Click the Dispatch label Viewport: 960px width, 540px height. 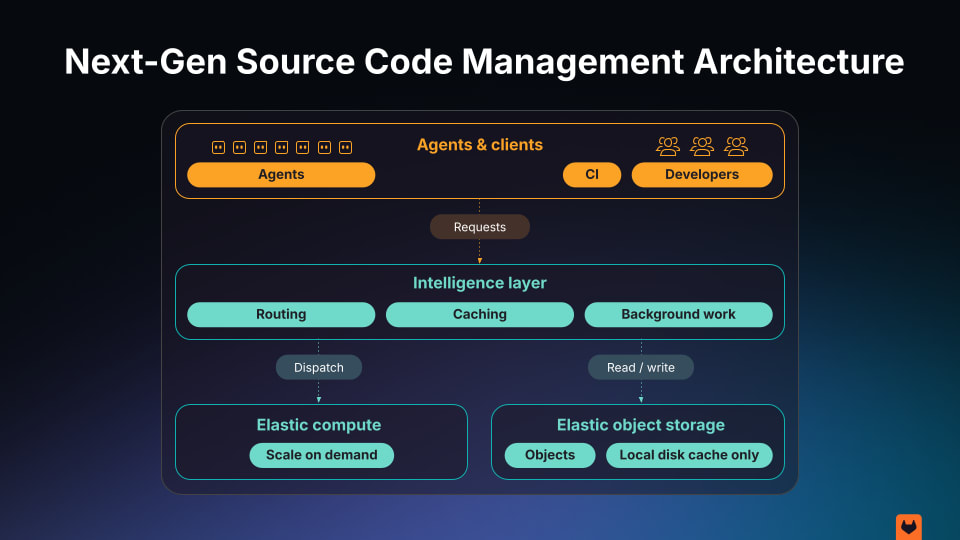[319, 367]
